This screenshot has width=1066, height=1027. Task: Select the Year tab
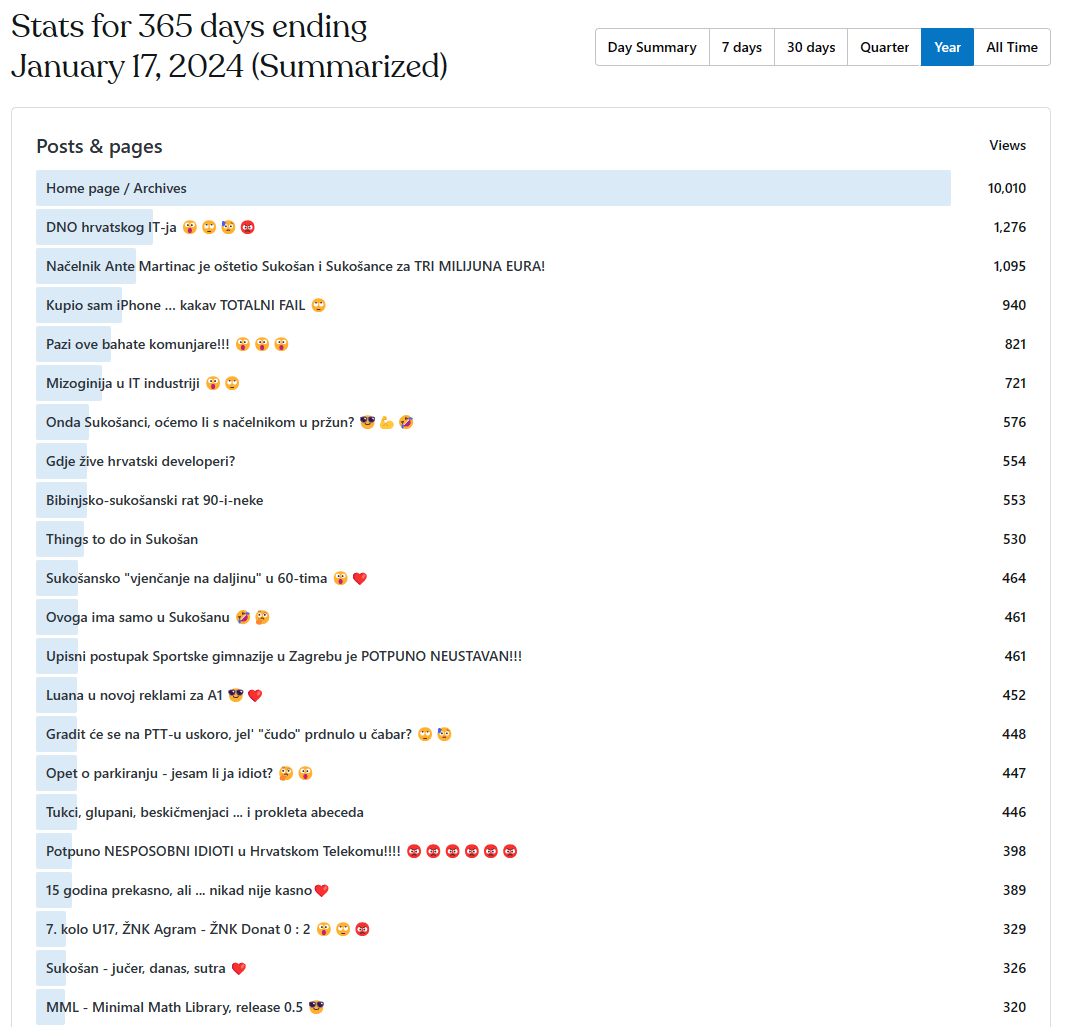tap(947, 47)
